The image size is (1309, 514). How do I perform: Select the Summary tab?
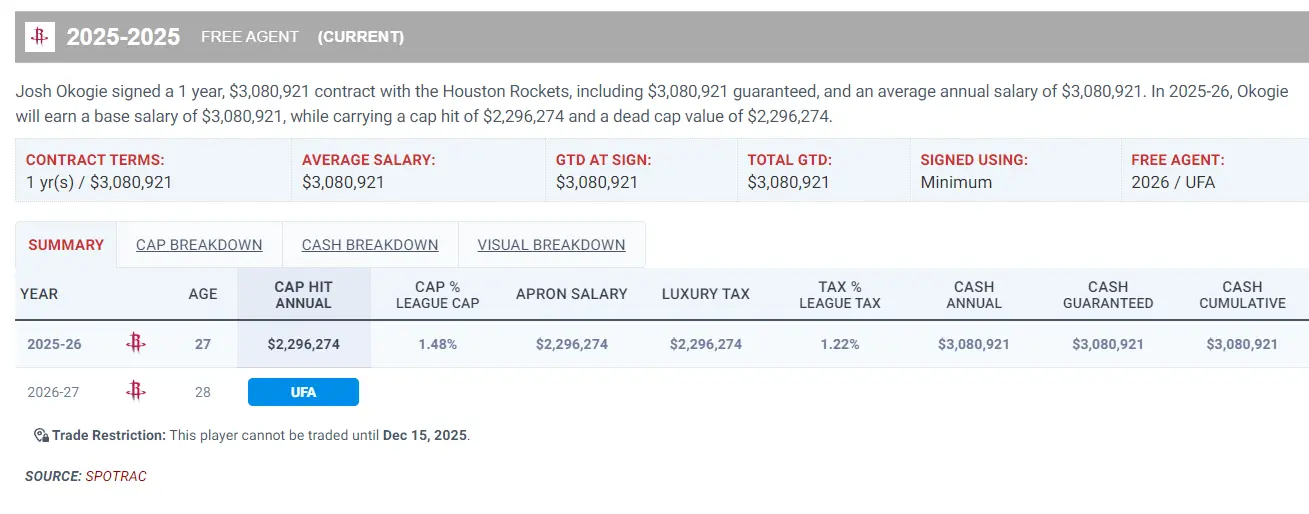[x=66, y=245]
